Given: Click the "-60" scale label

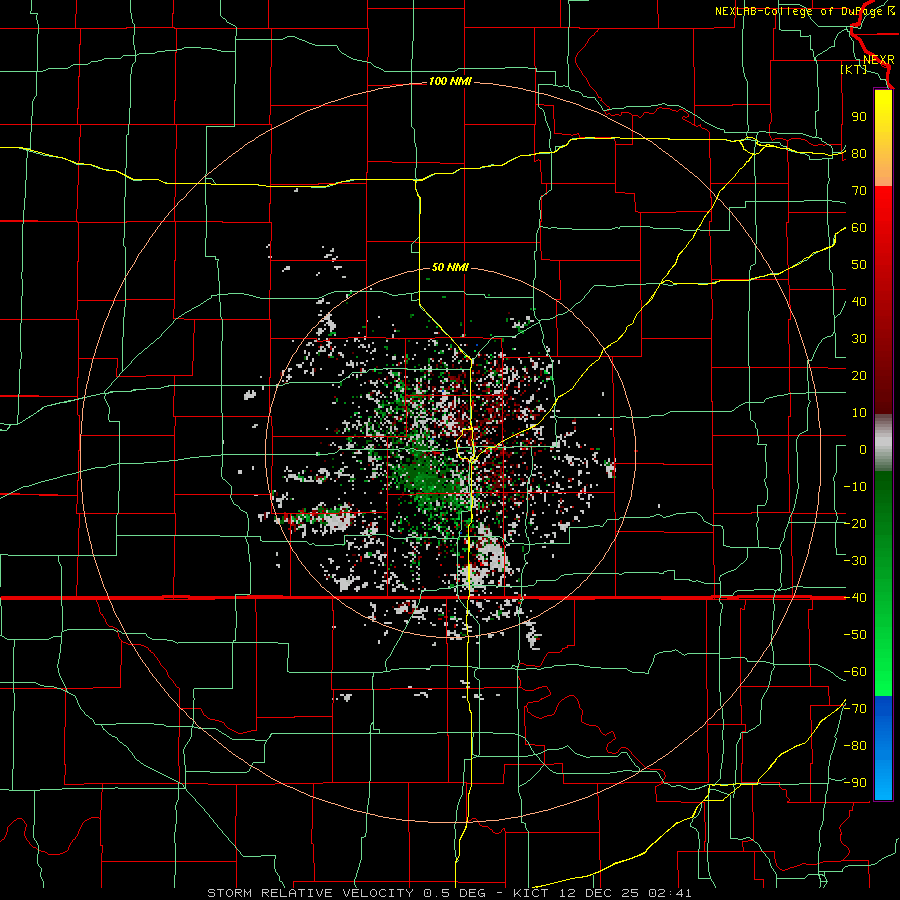Looking at the screenshot, I should tap(855, 672).
